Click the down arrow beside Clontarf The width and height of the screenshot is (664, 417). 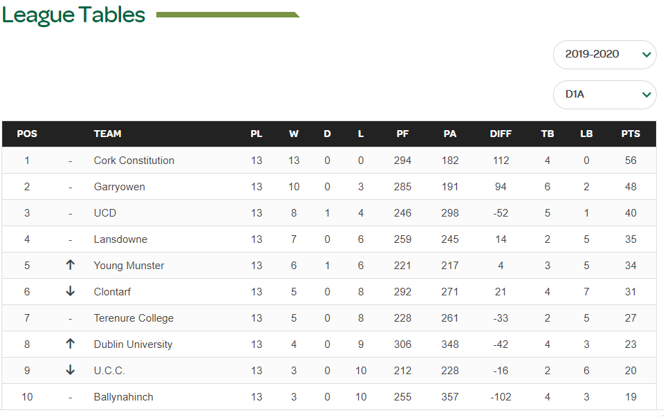tap(70, 292)
